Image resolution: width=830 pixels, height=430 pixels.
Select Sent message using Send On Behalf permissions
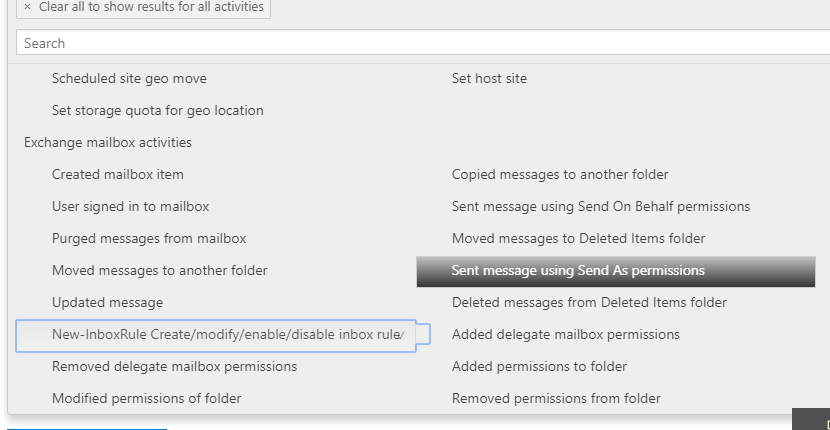pyautogui.click(x=600, y=206)
